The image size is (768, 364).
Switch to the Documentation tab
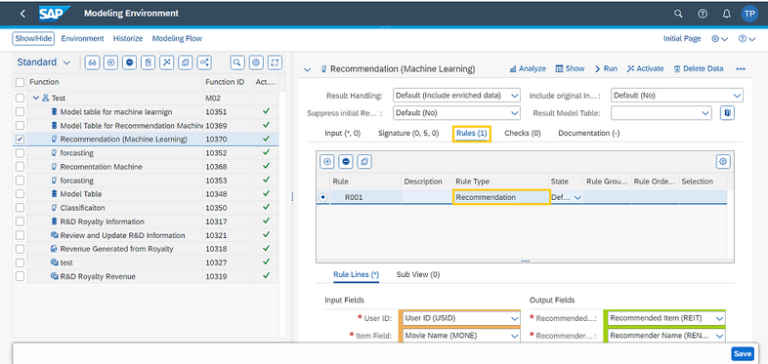point(589,133)
